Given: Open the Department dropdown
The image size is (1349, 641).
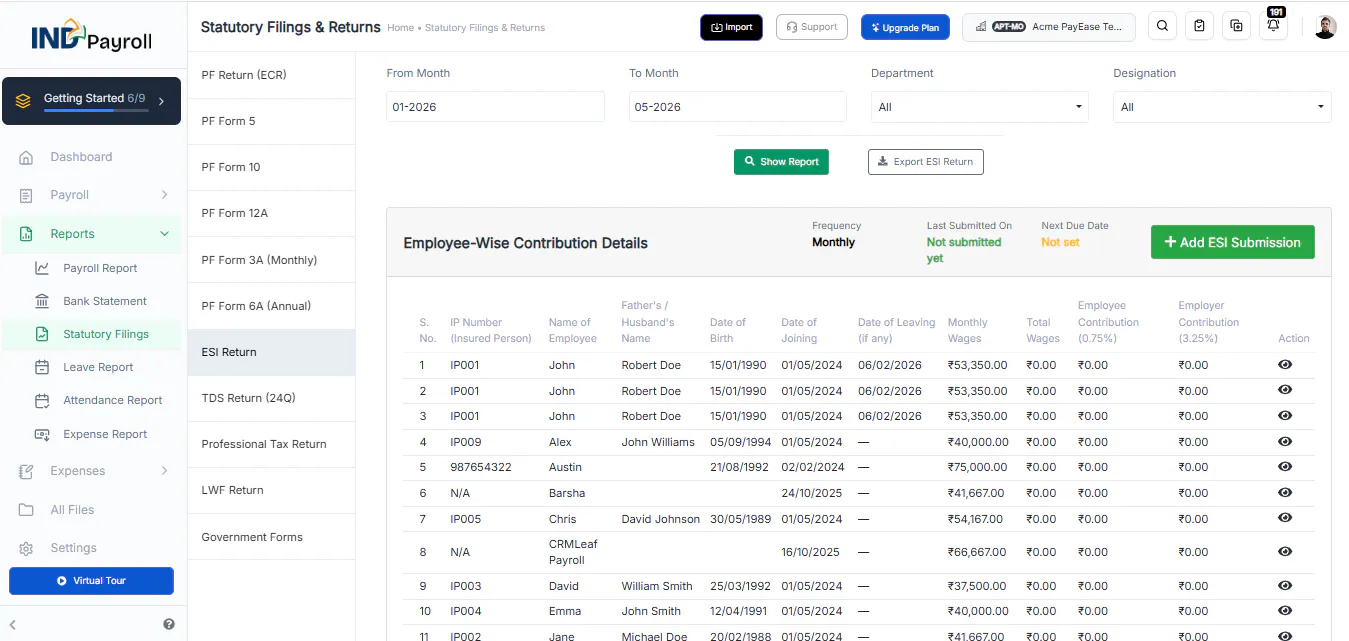Looking at the screenshot, I should 979,107.
